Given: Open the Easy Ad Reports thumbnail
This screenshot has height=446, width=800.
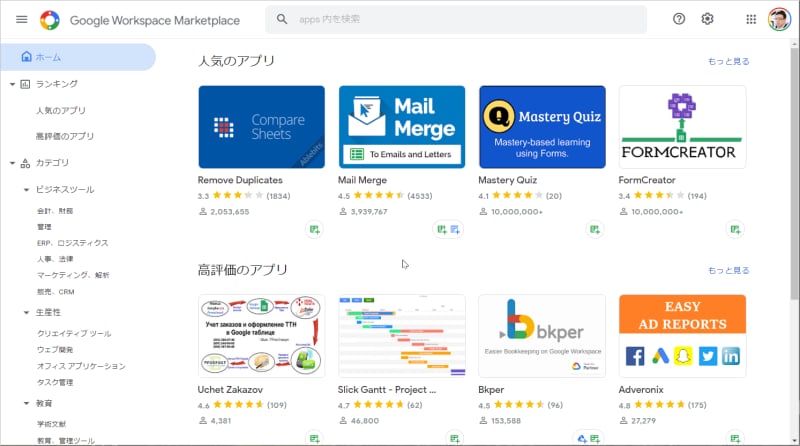Looking at the screenshot, I should coord(682,336).
